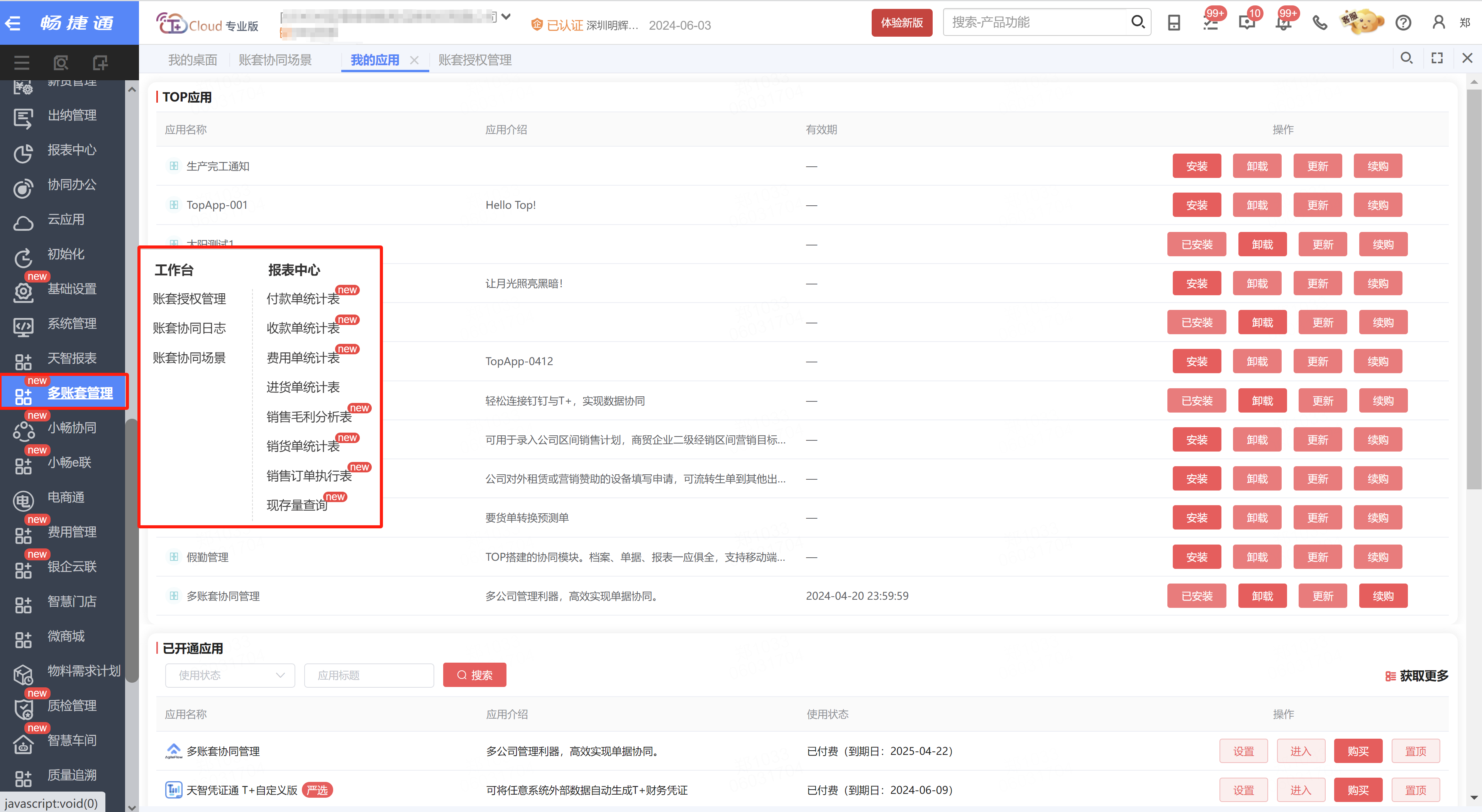The width and height of the screenshot is (1482, 812).
Task: Open the calculator icon in the top bar
Action: pyautogui.click(x=1174, y=23)
